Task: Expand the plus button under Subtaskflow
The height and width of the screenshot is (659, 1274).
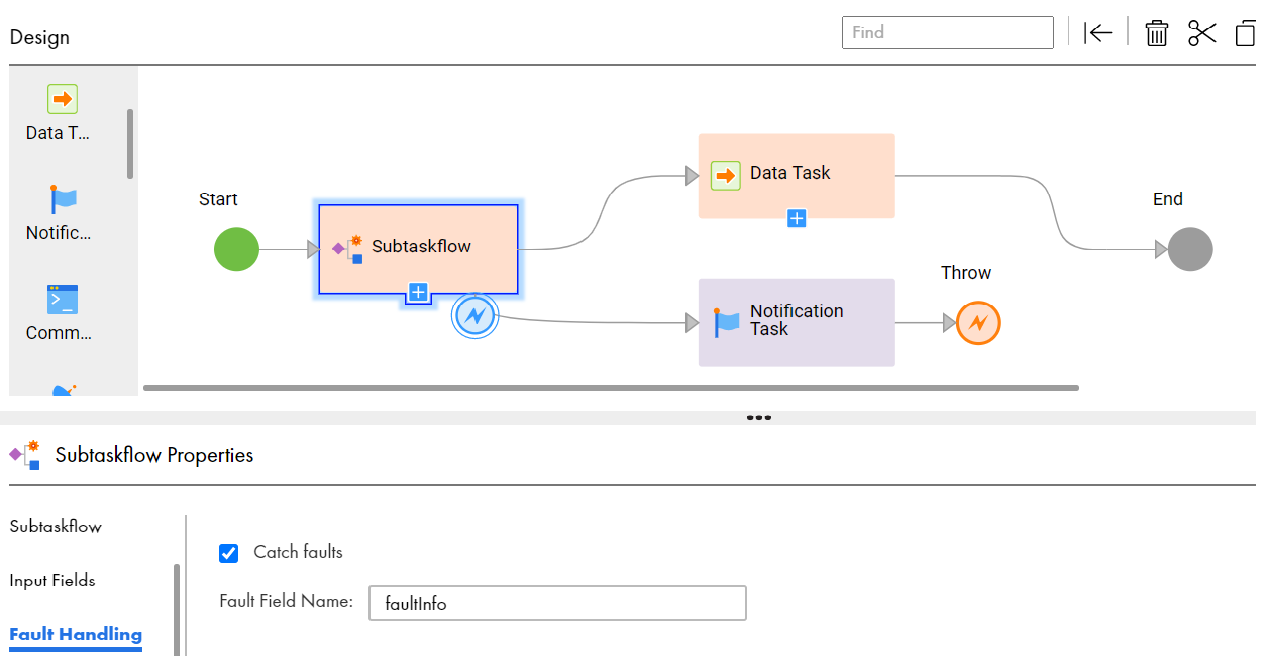Action: pos(418,293)
